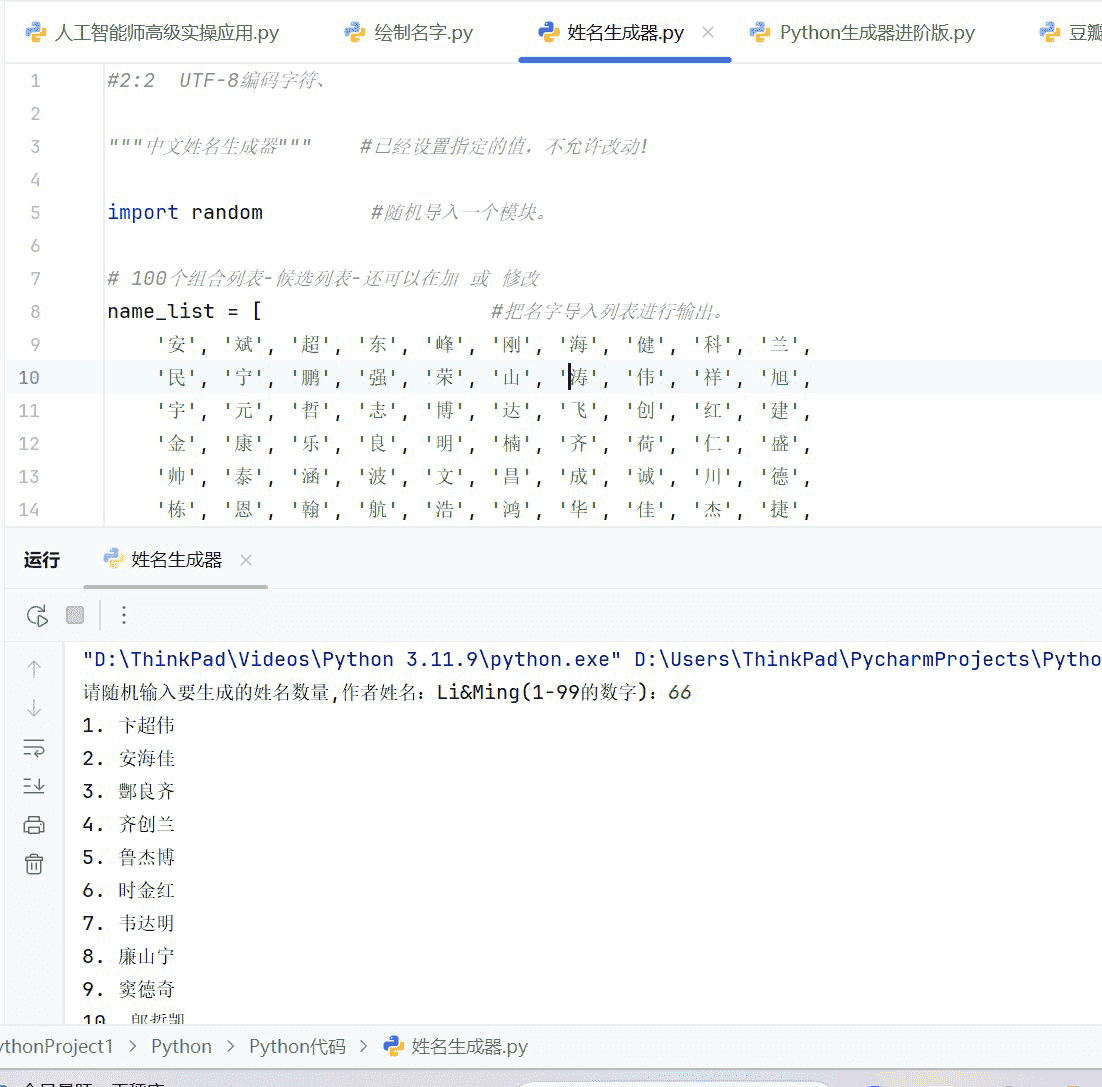Click the comment #2:2 UTF-8编码字符

click(x=216, y=80)
